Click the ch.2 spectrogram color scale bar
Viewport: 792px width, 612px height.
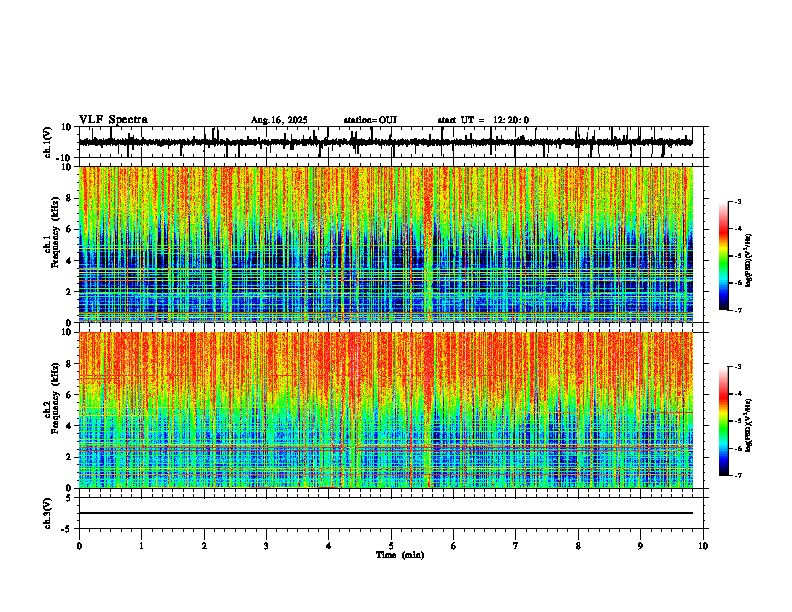point(724,421)
